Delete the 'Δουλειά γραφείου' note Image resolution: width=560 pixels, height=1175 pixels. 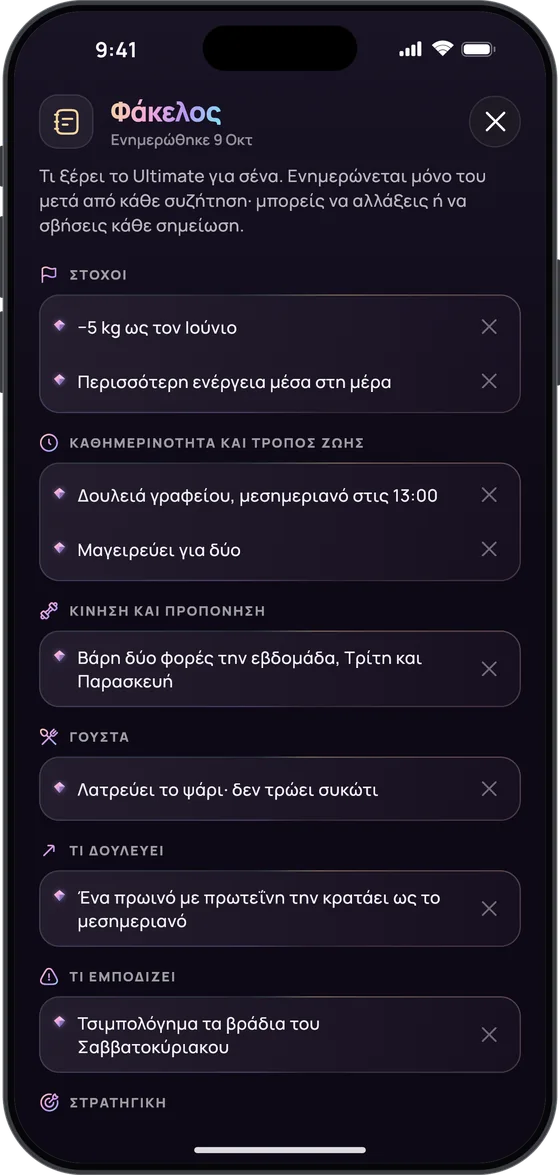489,495
